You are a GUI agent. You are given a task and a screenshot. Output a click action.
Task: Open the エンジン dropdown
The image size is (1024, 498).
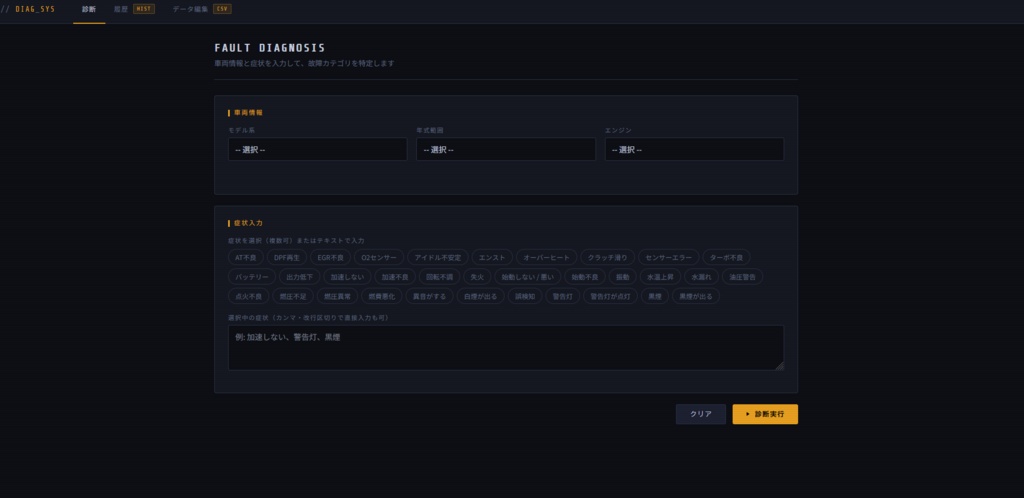pyautogui.click(x=694, y=149)
